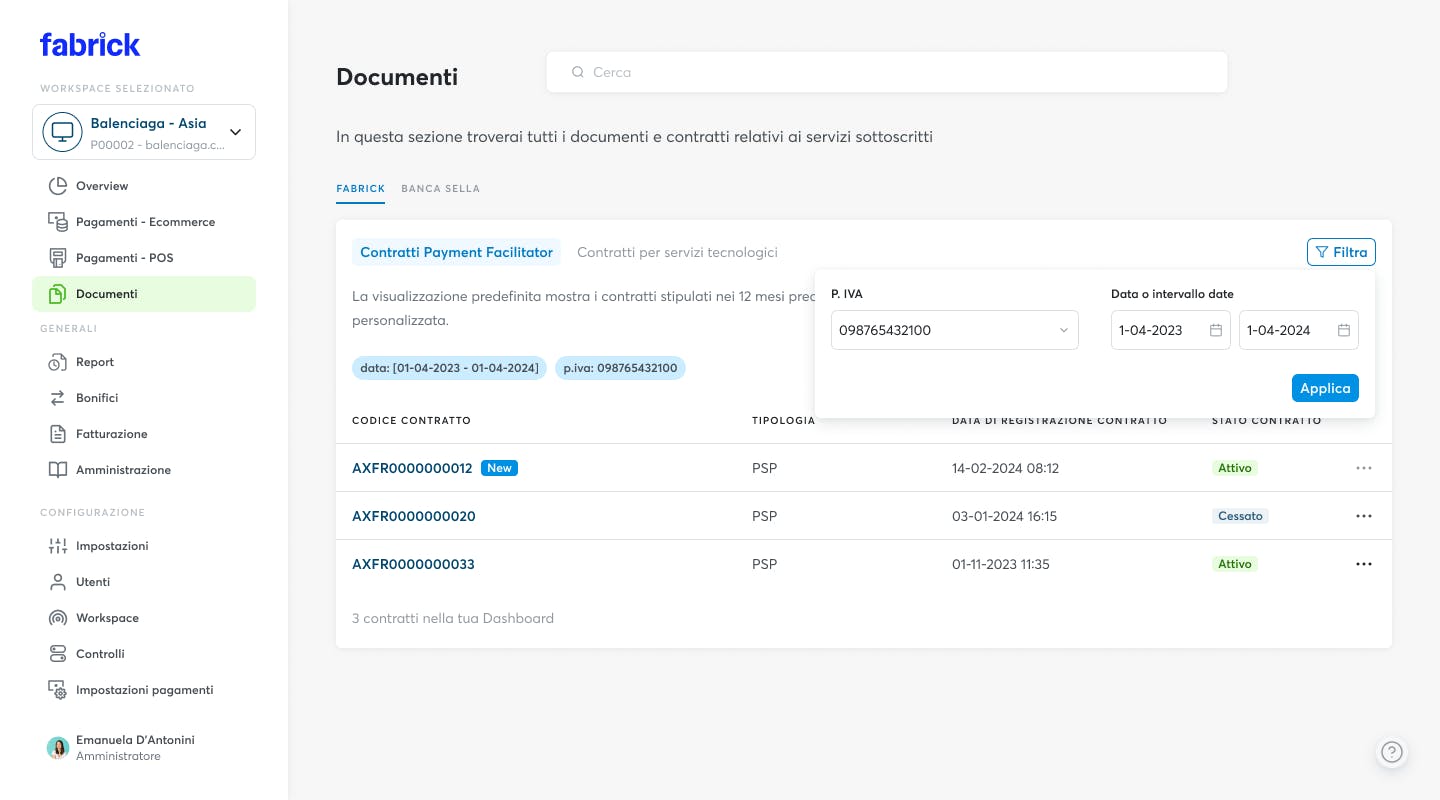Click the Report icon in sidebar
Viewport: 1440px width, 800px height.
(58, 362)
